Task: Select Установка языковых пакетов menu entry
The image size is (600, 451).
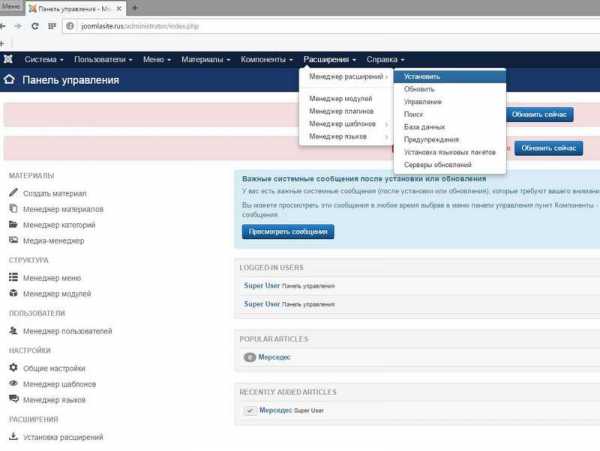Action: click(450, 152)
